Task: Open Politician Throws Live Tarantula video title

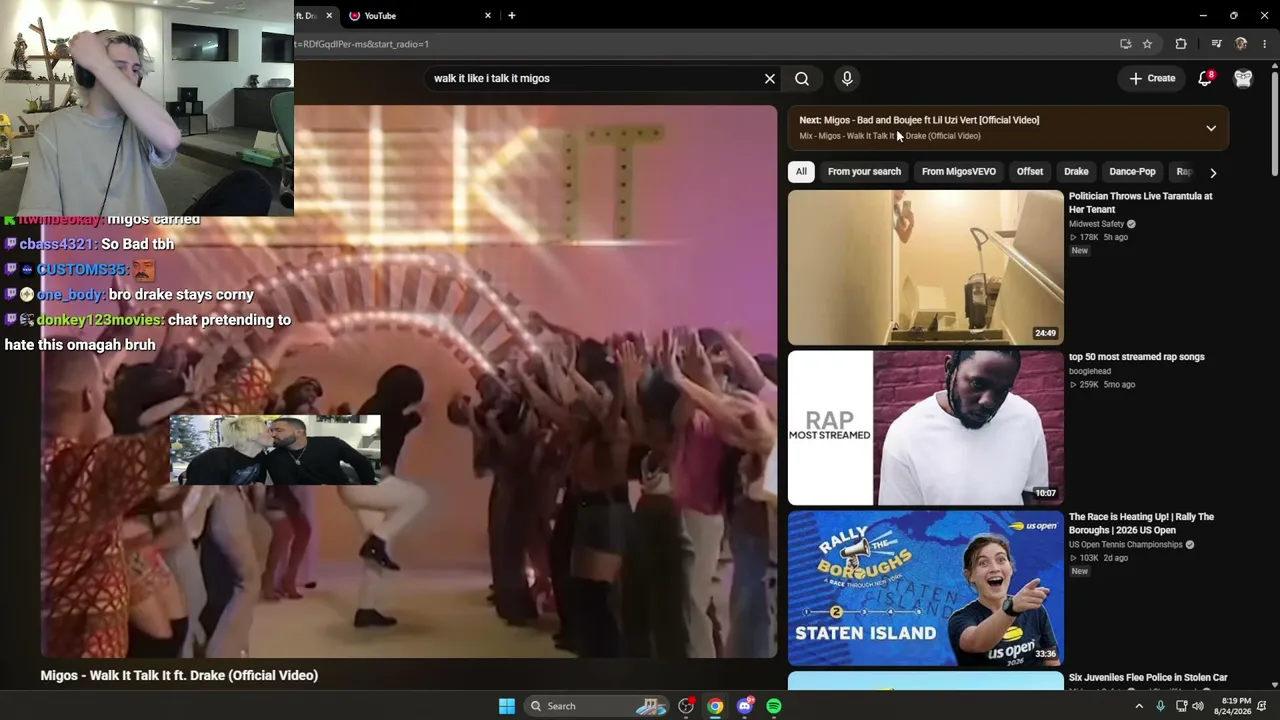Action: click(x=1141, y=203)
